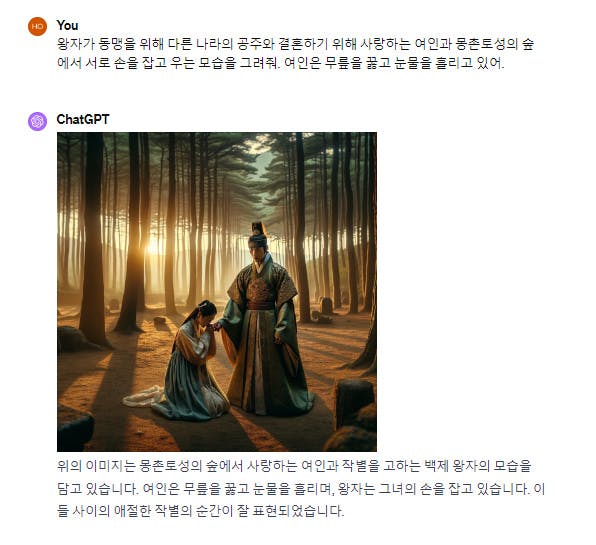This screenshot has height=545, width=596.
Task: Click the purple ChatGPT logo avatar
Action: 37,121
